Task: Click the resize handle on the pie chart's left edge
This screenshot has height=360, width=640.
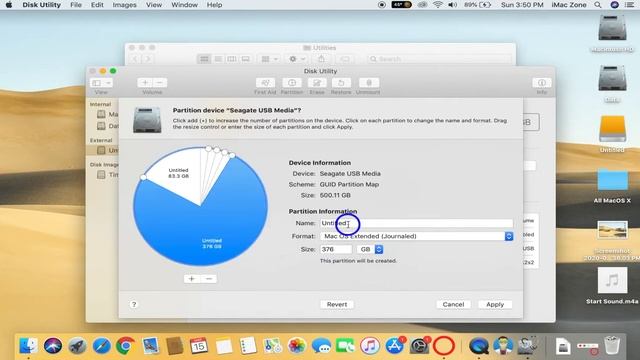Action: [x=143, y=177]
